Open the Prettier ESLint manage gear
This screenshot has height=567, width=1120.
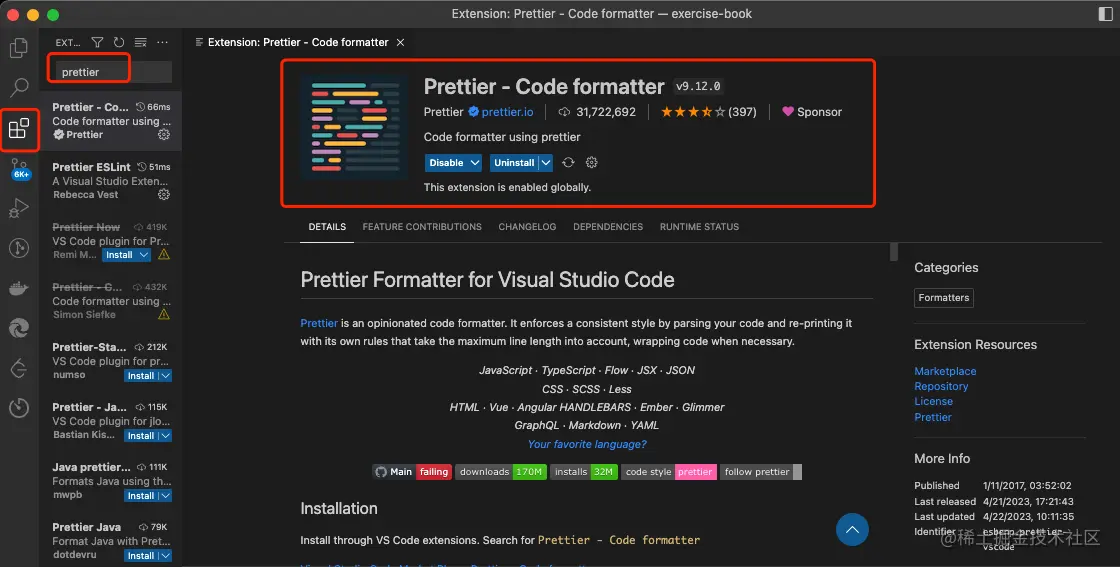pos(164,195)
